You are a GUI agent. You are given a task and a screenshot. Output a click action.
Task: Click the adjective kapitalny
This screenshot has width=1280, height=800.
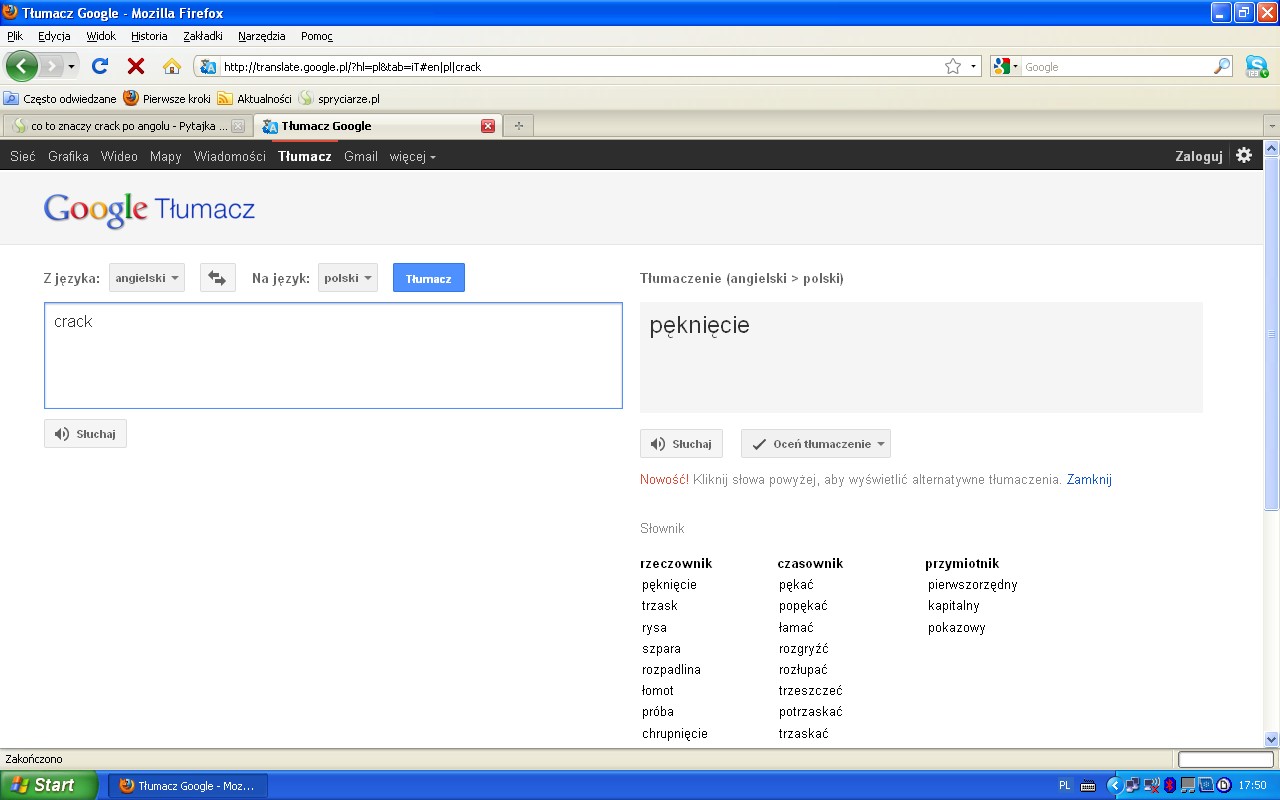pos(954,606)
